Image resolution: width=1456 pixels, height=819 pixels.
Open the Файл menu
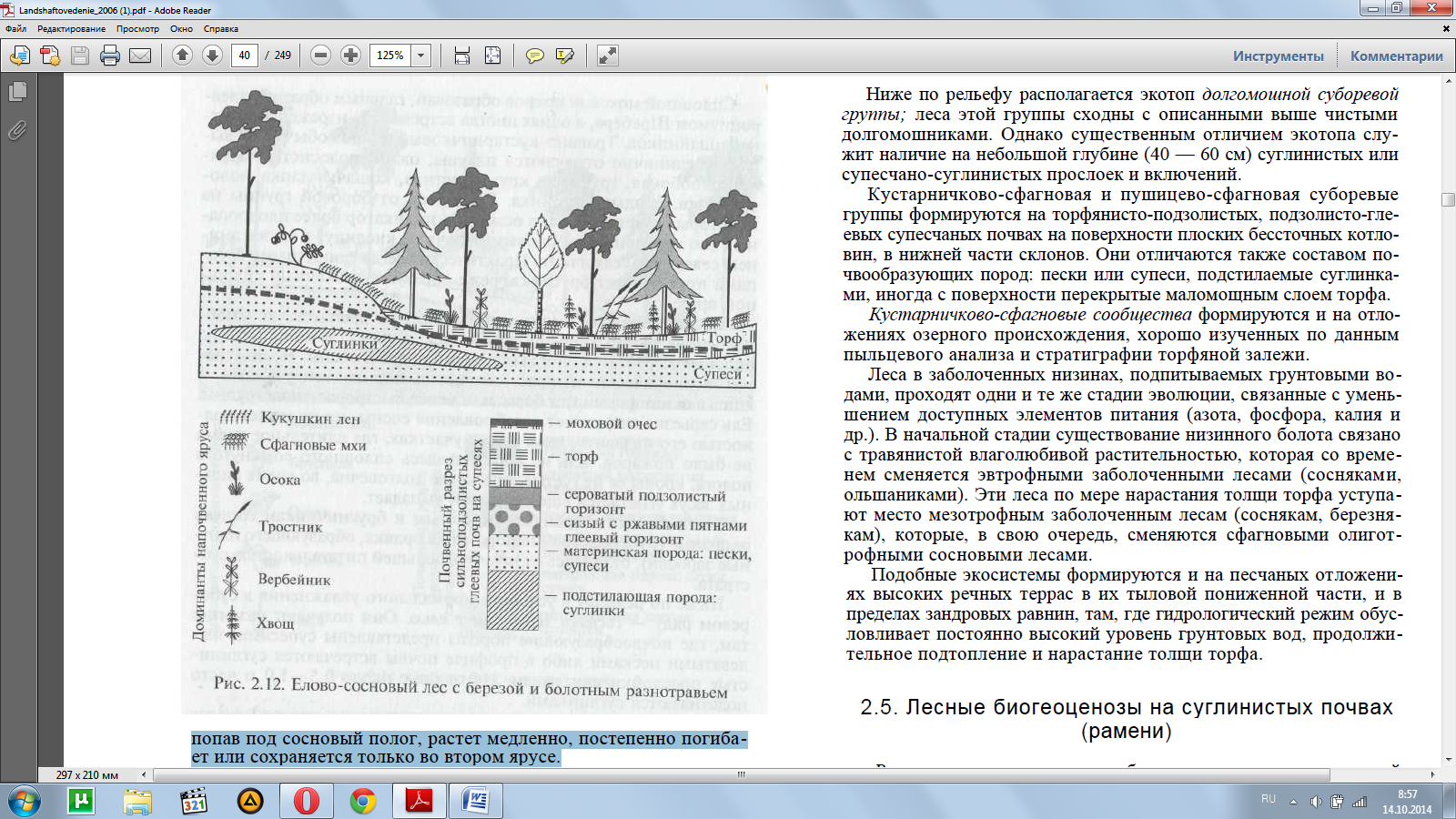16,29
